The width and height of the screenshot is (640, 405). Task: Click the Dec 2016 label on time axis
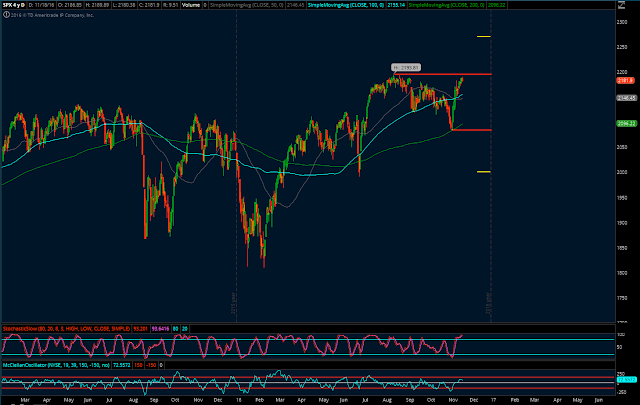[x=473, y=400]
